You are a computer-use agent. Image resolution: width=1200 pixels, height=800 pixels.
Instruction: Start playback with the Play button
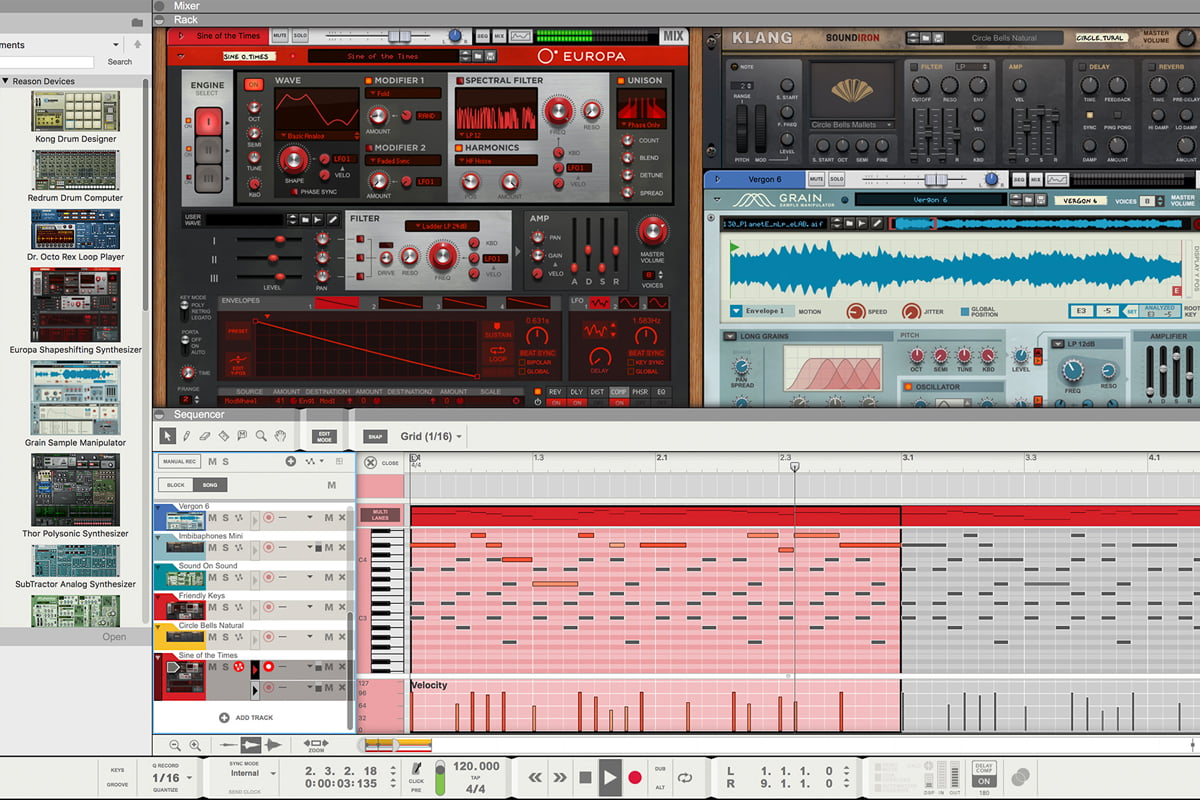pos(610,777)
